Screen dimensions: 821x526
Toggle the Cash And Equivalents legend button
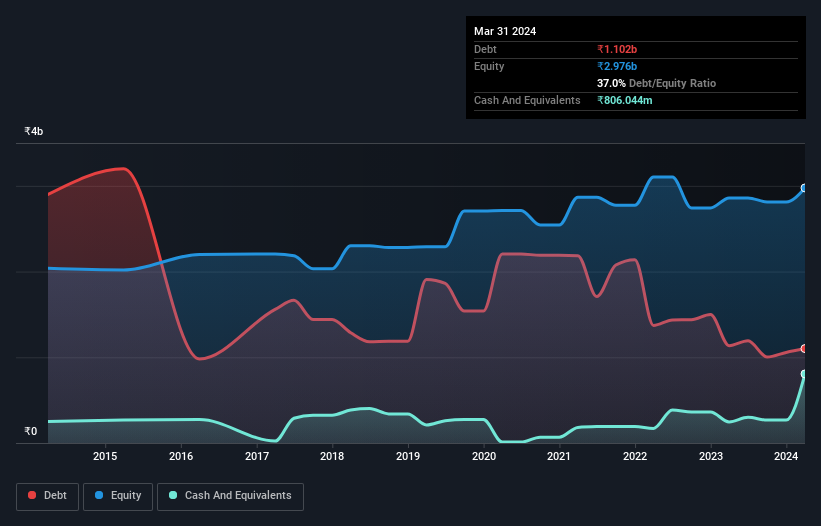pyautogui.click(x=230, y=497)
